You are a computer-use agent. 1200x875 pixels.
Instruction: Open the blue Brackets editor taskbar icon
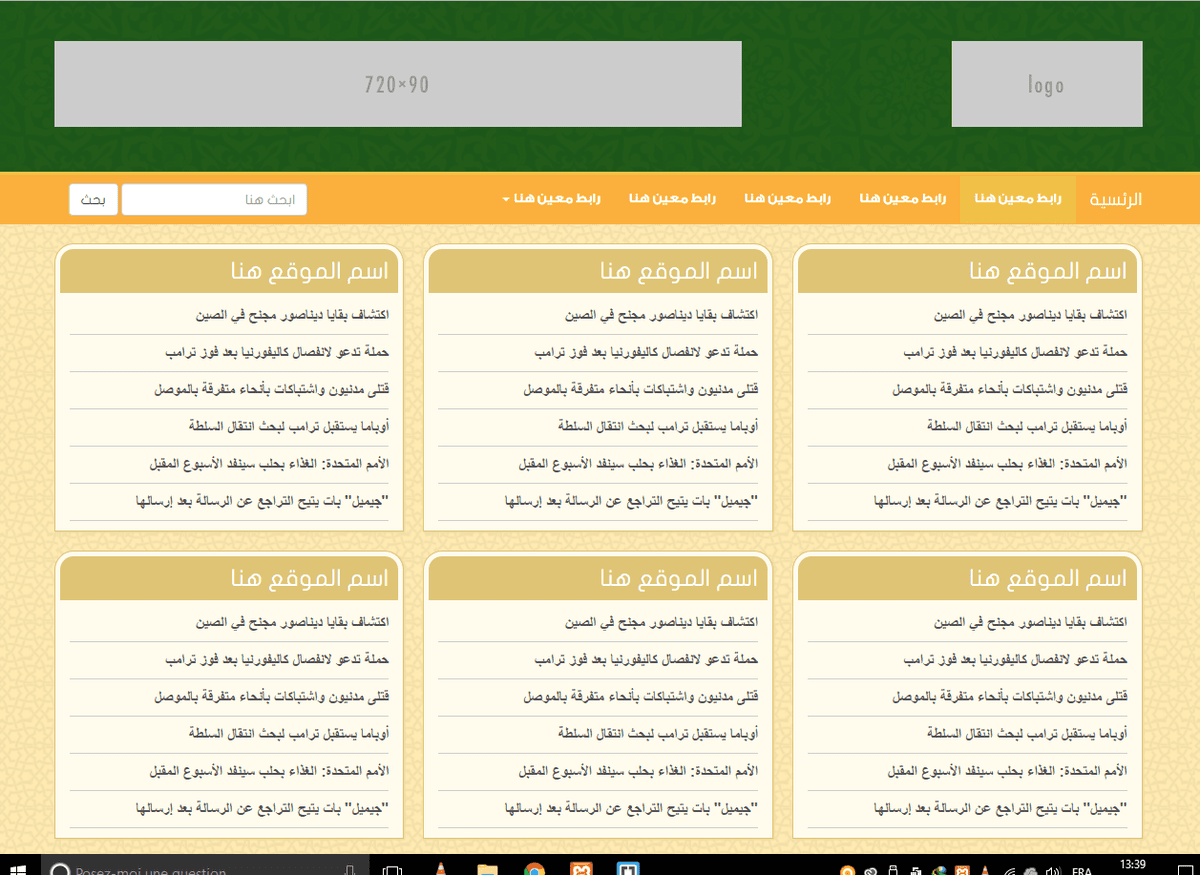[x=628, y=869]
